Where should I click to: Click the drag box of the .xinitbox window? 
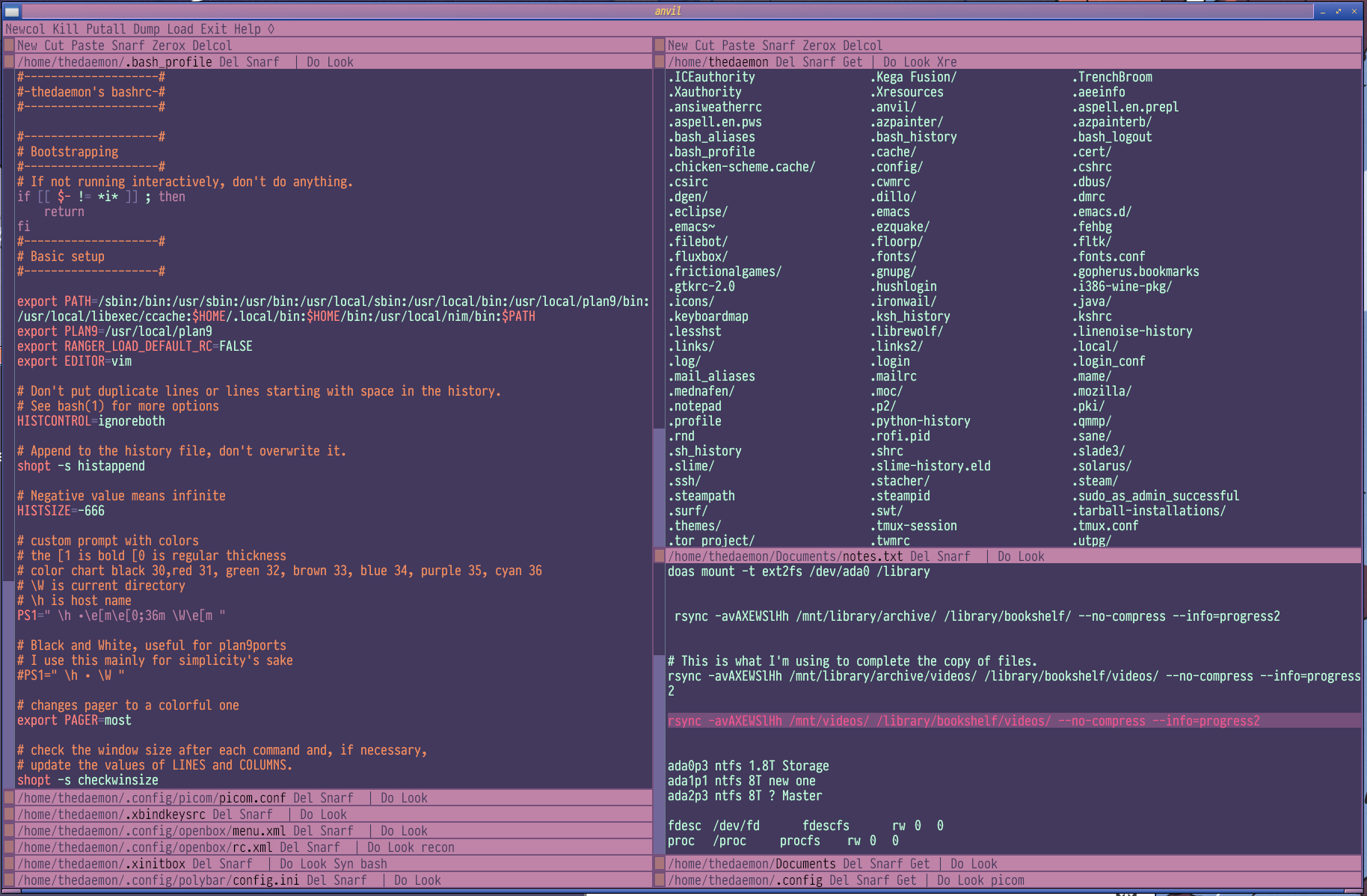[x=9, y=863]
